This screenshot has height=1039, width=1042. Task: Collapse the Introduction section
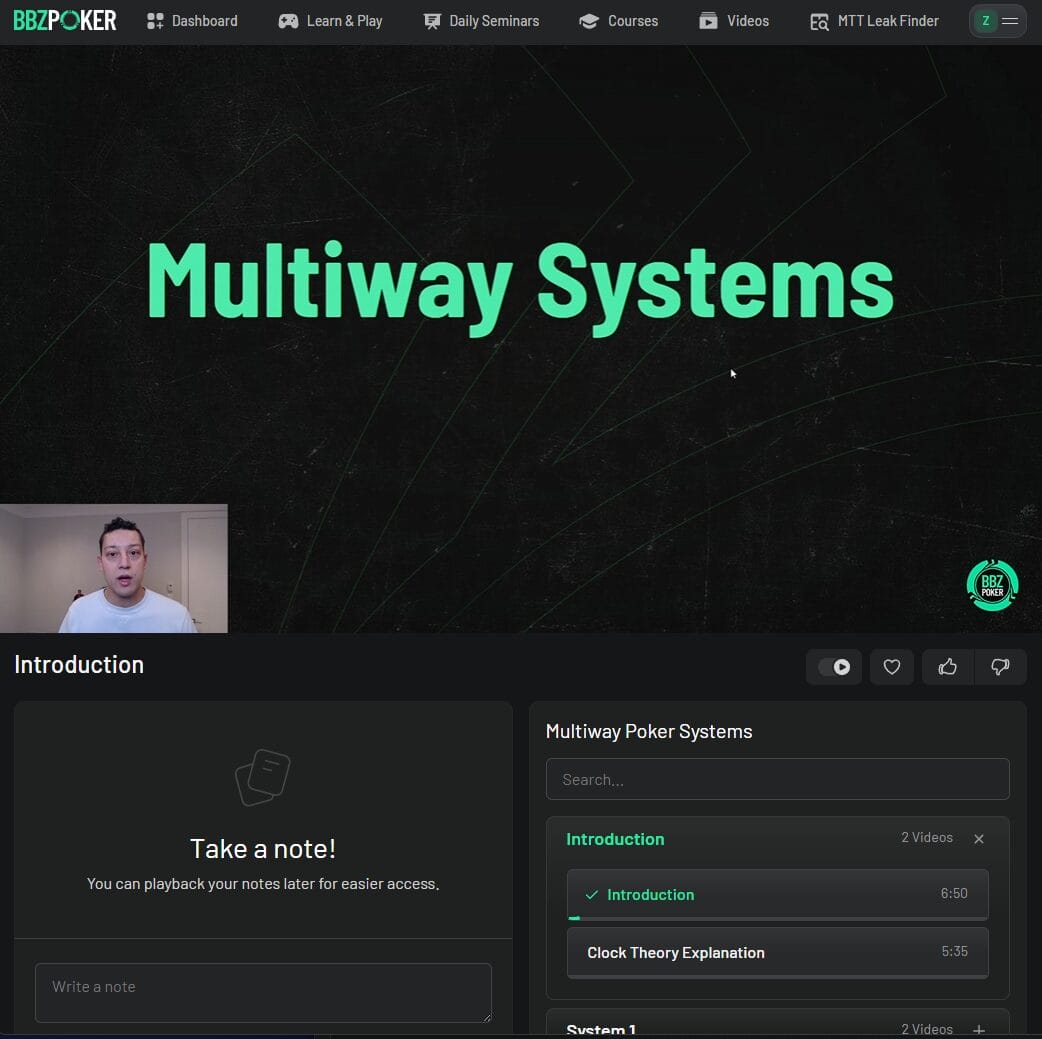[x=979, y=839]
